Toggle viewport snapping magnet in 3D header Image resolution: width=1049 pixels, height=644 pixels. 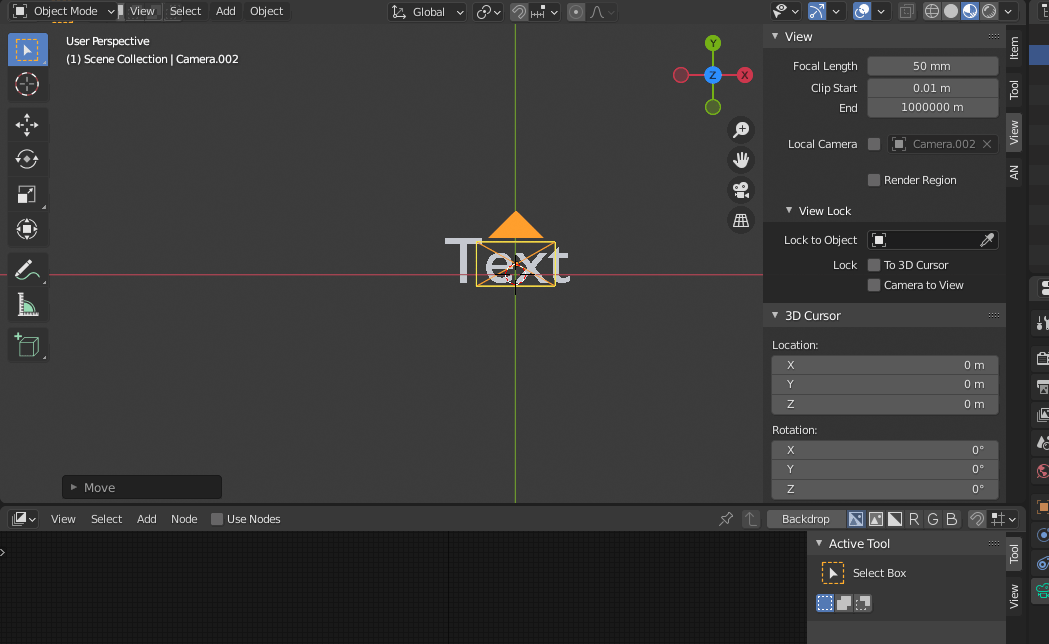tap(518, 12)
